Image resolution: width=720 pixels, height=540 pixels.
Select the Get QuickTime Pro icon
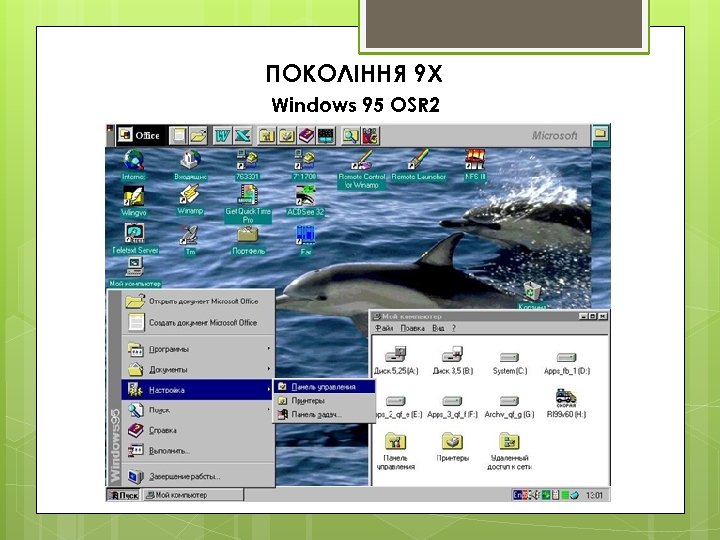click(x=248, y=204)
